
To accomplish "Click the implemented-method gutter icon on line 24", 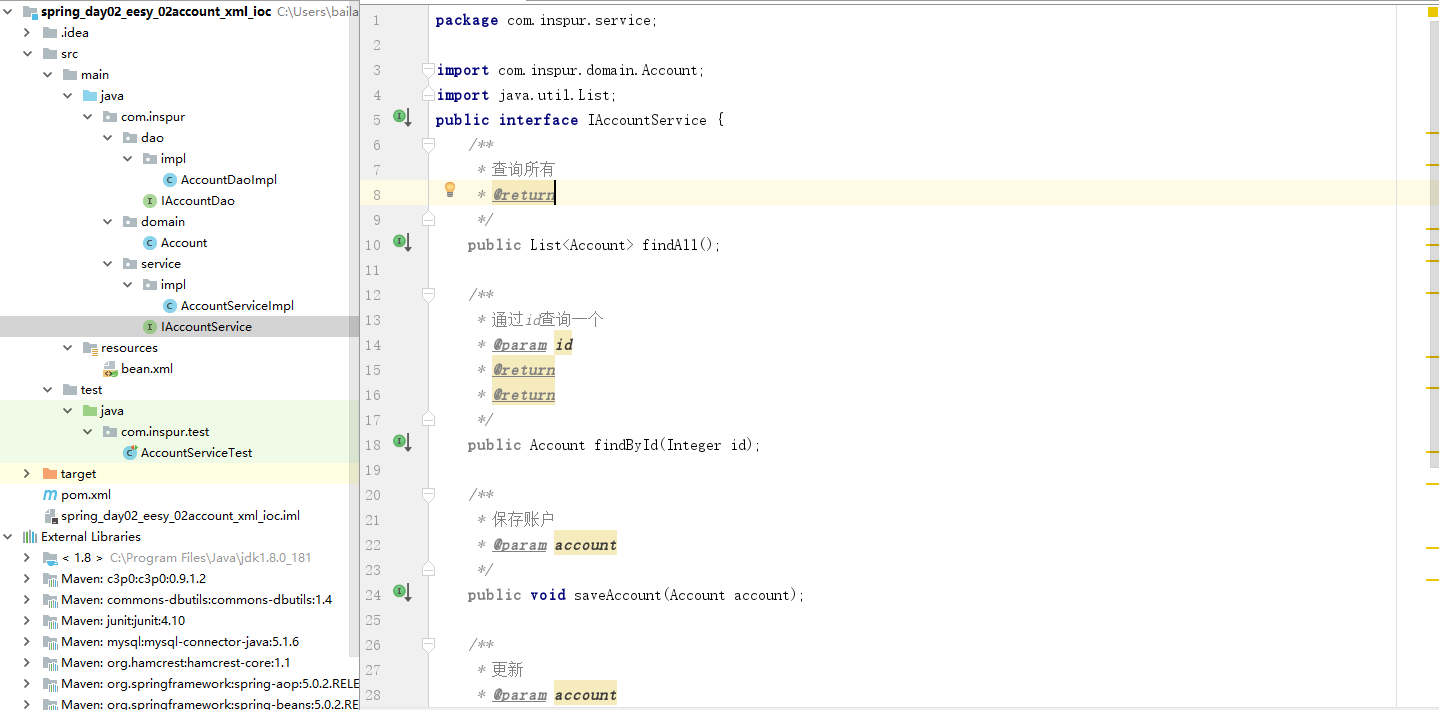I will (402, 592).
